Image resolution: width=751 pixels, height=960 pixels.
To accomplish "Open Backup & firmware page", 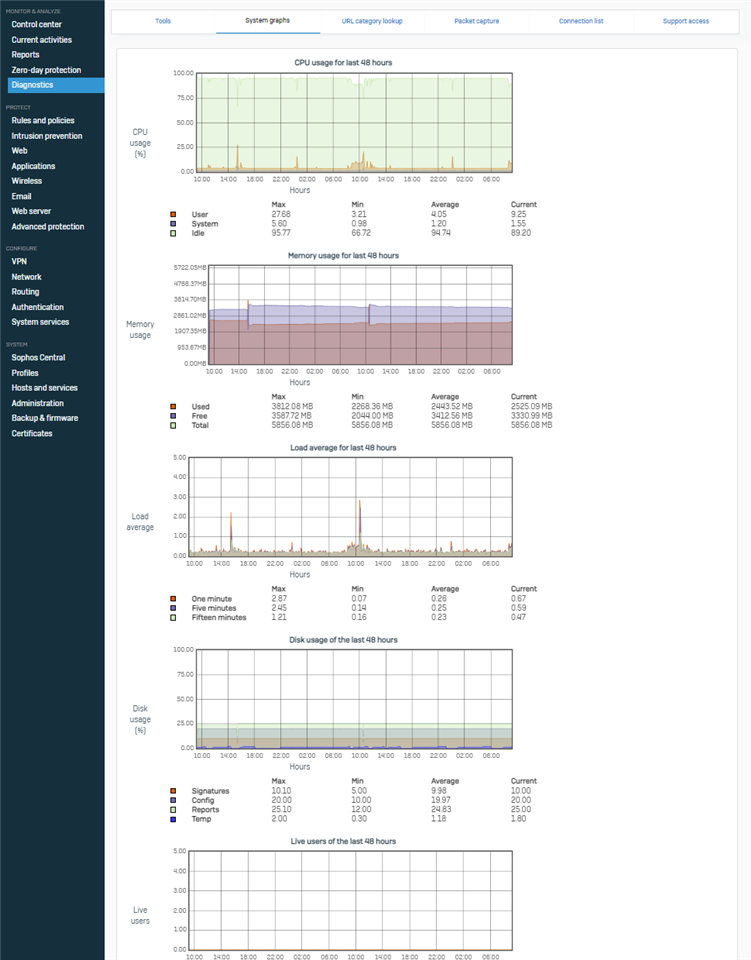I will 45,418.
